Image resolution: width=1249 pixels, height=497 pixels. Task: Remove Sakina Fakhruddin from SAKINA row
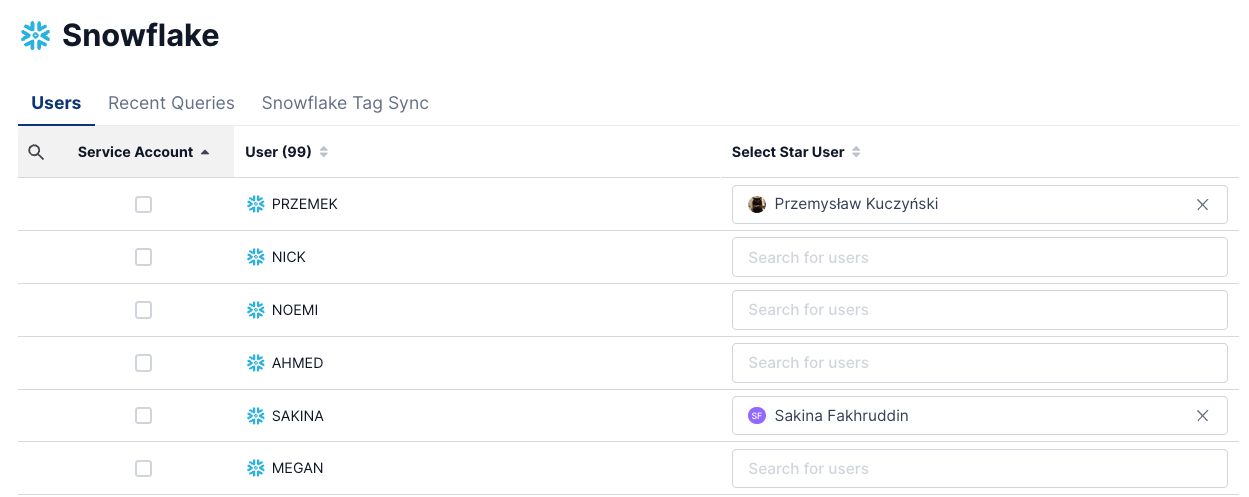(x=1202, y=416)
